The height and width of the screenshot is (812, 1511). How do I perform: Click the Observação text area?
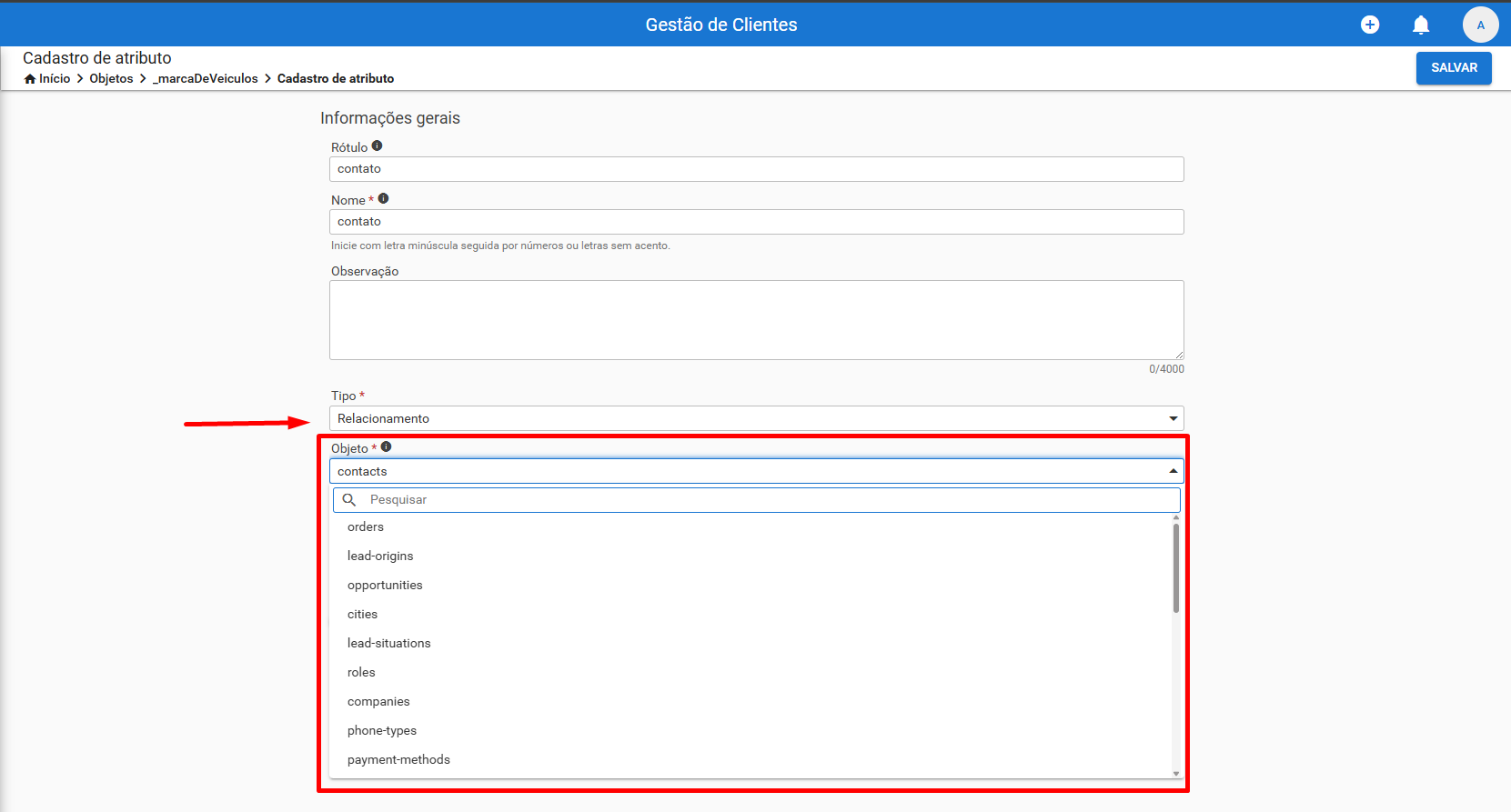coord(756,320)
